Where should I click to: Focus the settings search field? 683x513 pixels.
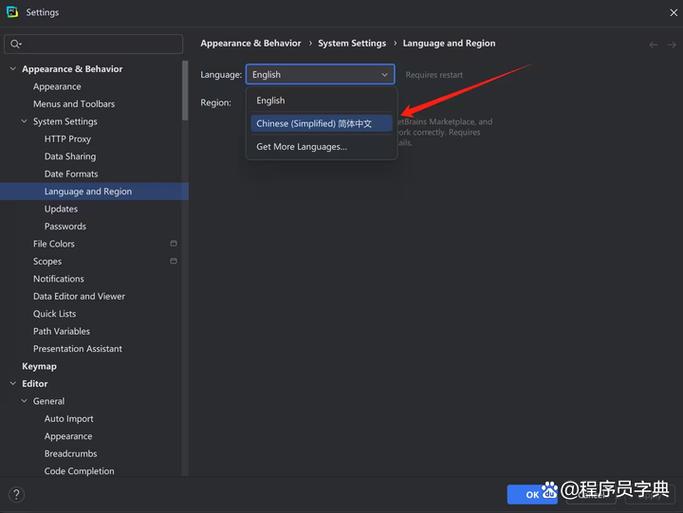coord(94,44)
